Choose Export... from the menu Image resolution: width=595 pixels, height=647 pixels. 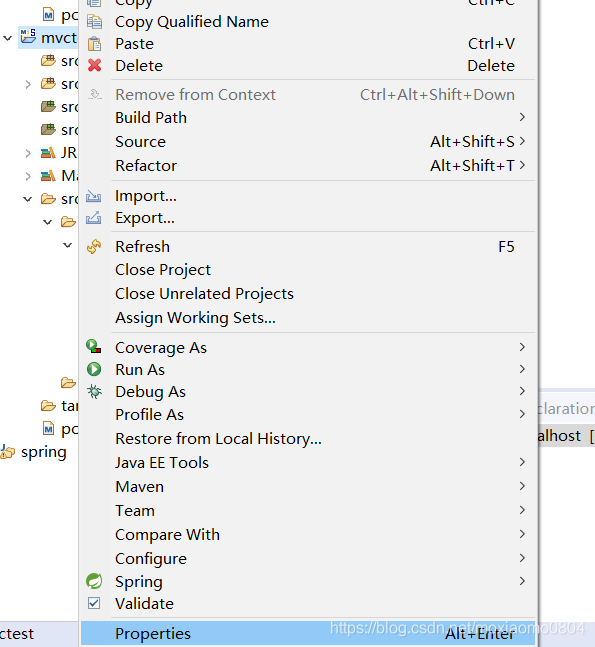coord(308,217)
